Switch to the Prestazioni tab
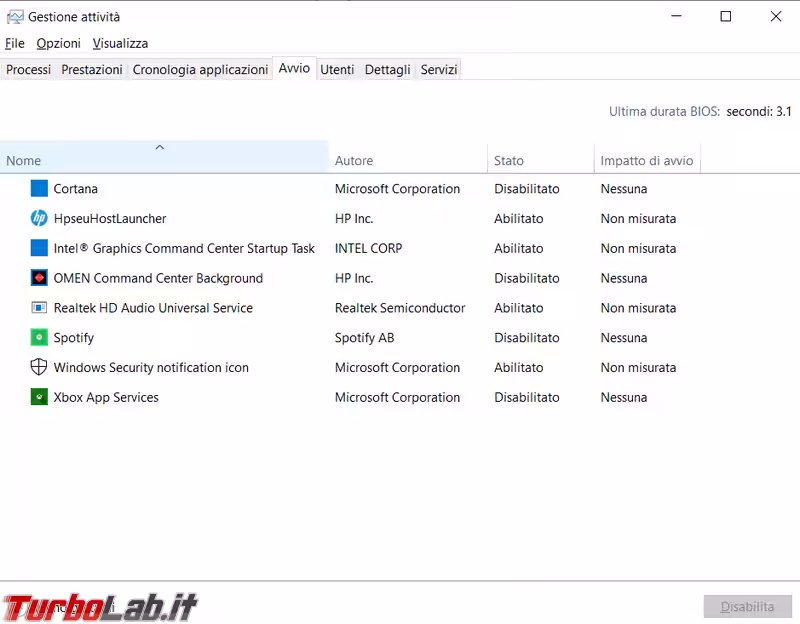 [x=92, y=70]
